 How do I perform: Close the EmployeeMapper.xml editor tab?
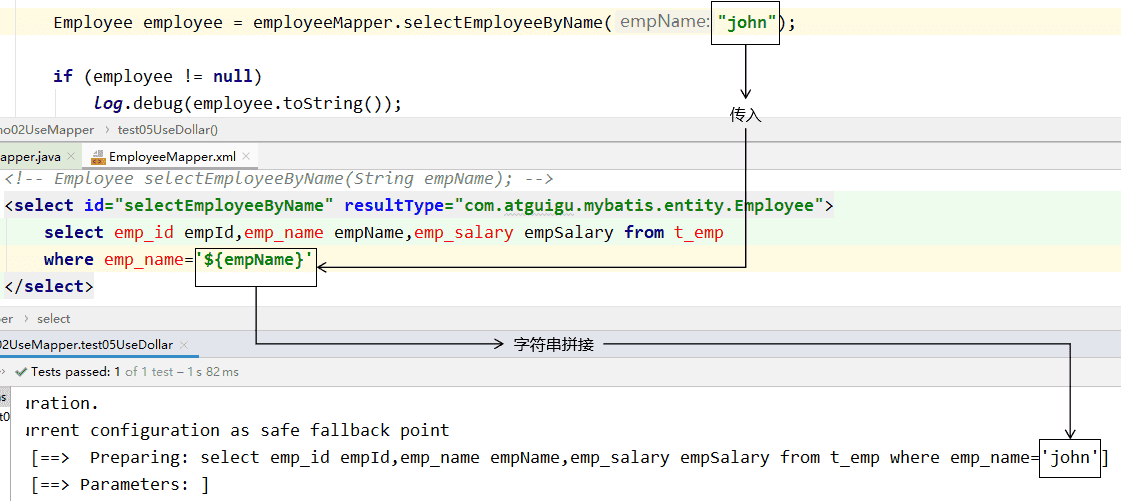tap(247, 157)
